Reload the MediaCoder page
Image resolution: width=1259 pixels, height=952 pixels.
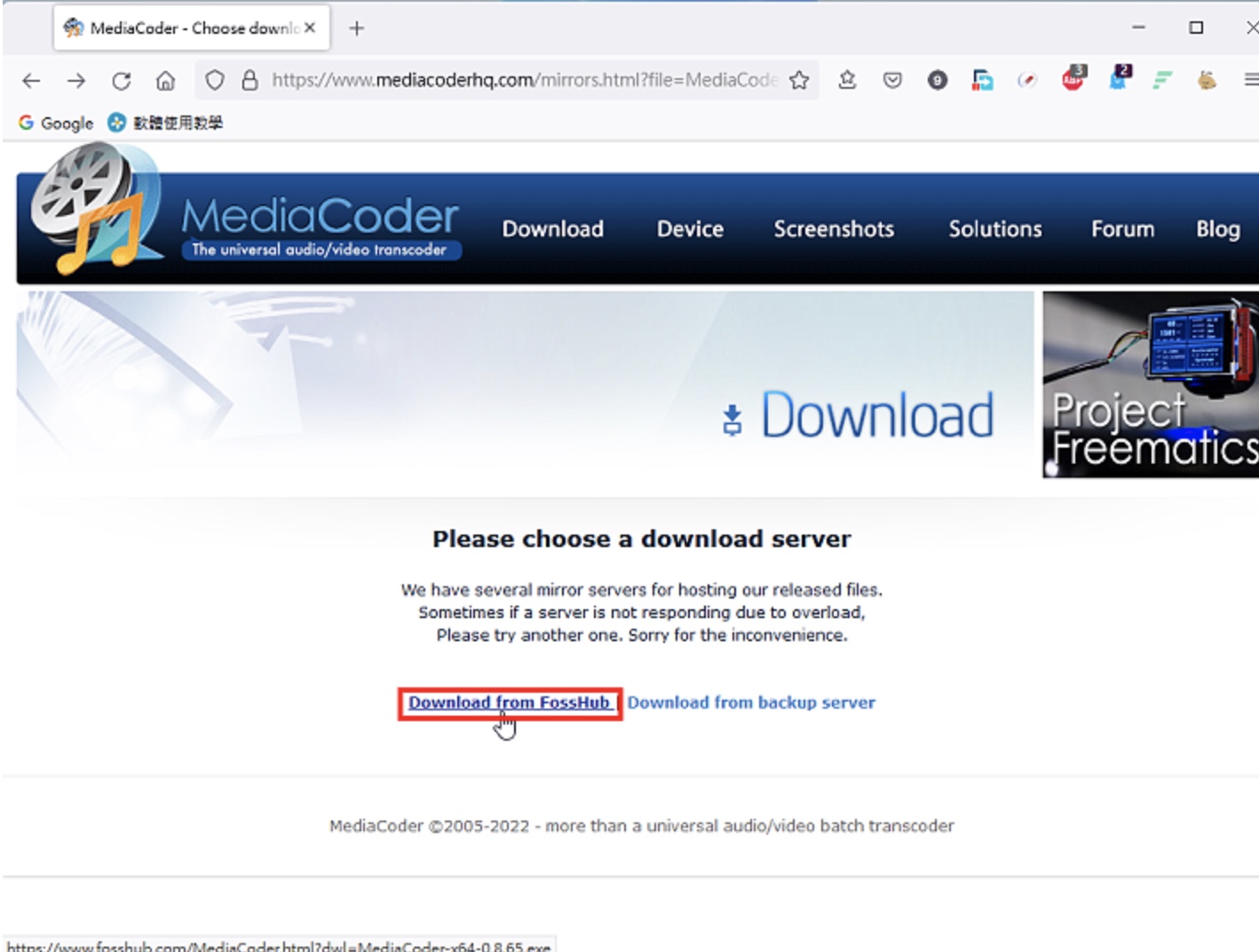(121, 81)
